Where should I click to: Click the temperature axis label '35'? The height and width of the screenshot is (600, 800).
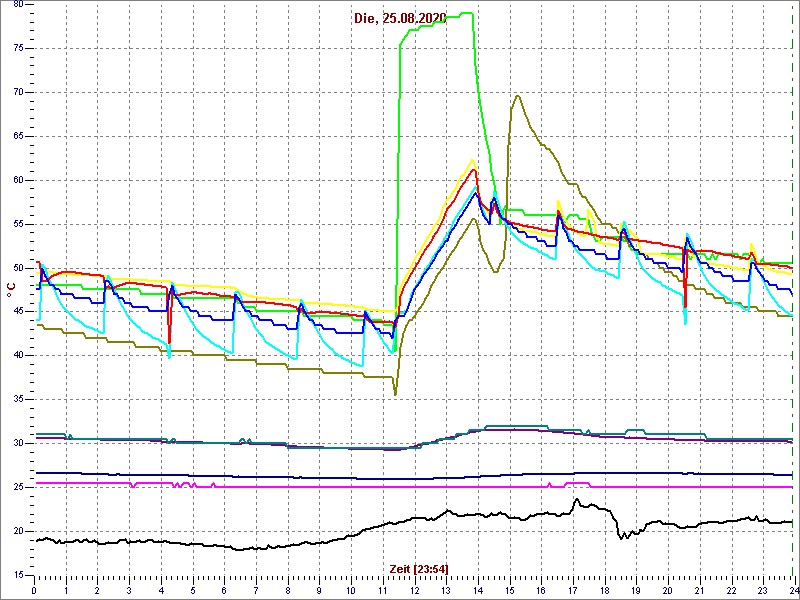[x=17, y=399]
